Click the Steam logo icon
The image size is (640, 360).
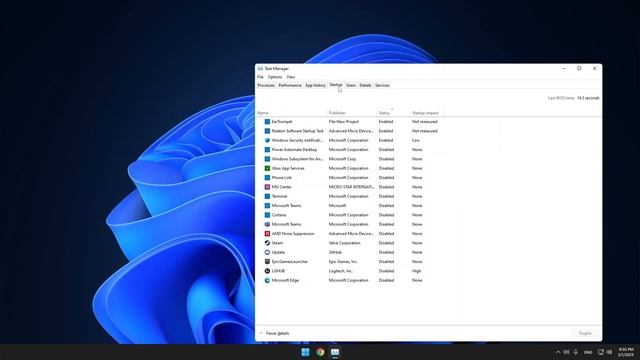267,243
